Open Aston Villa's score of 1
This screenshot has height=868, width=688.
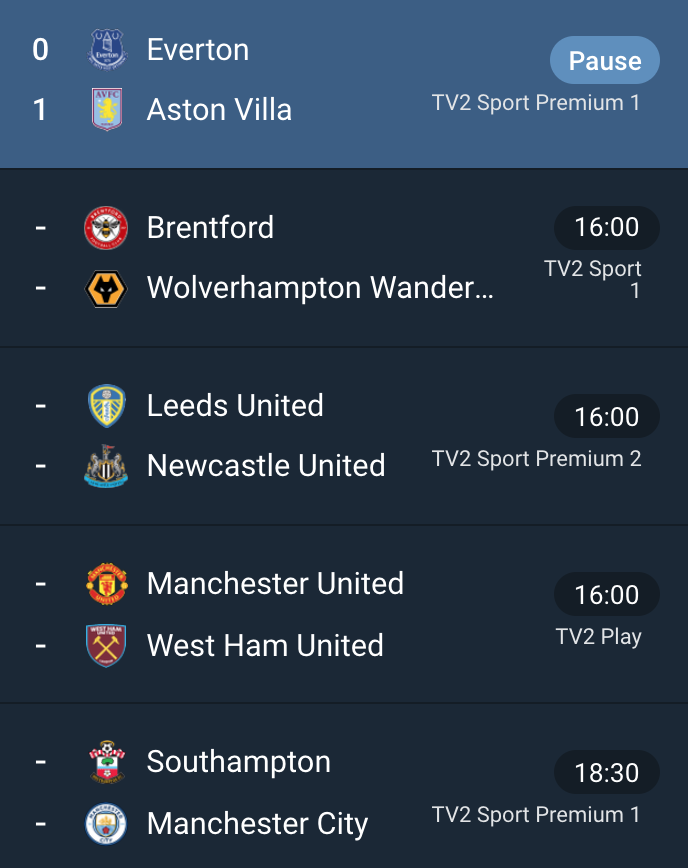(x=40, y=109)
